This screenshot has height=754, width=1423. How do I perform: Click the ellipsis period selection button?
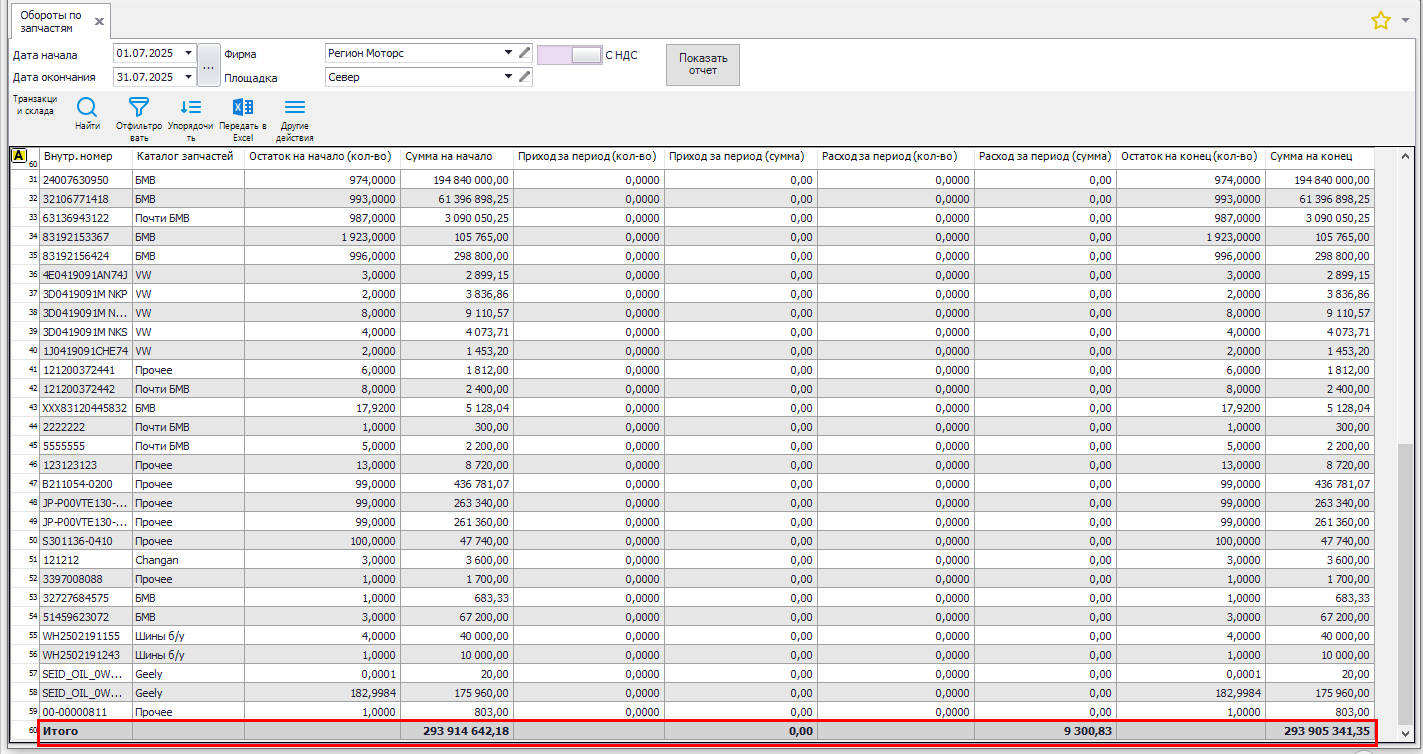click(x=208, y=66)
